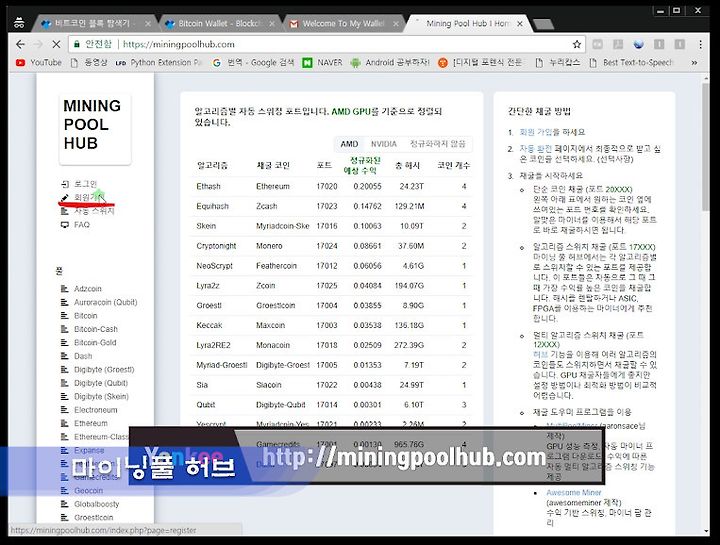Open the Chrome three-dot menu
Image resolution: width=720 pixels, height=545 pixels.
click(700, 44)
